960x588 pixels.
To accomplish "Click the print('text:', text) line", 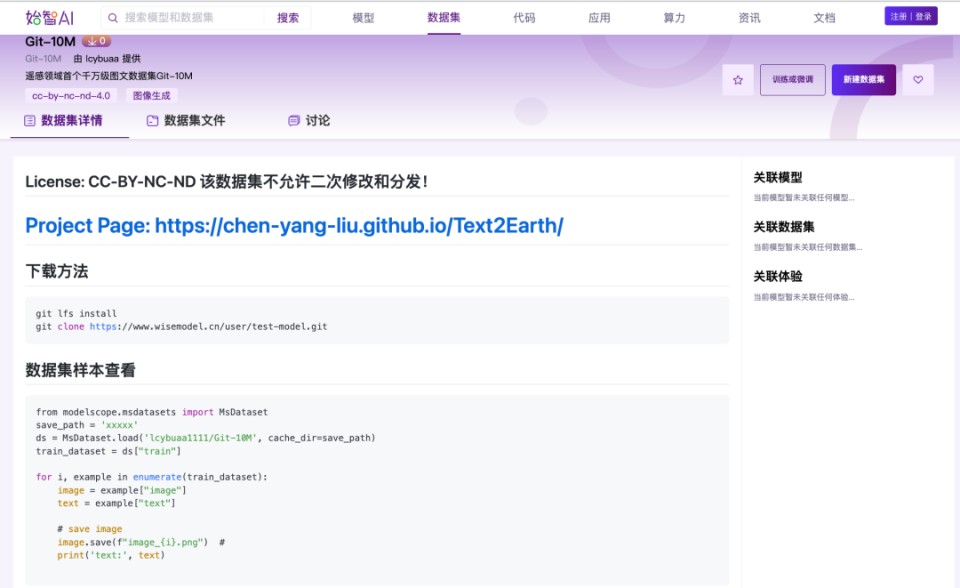I will point(111,556).
